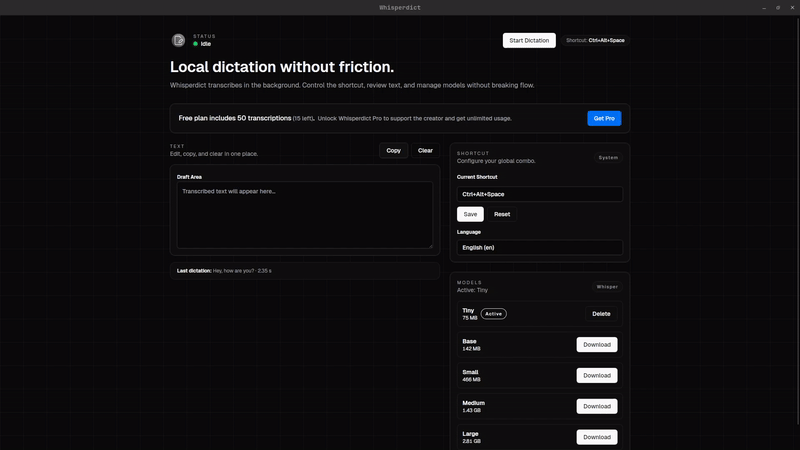Download the Large model
The height and width of the screenshot is (450, 800).
coord(597,437)
